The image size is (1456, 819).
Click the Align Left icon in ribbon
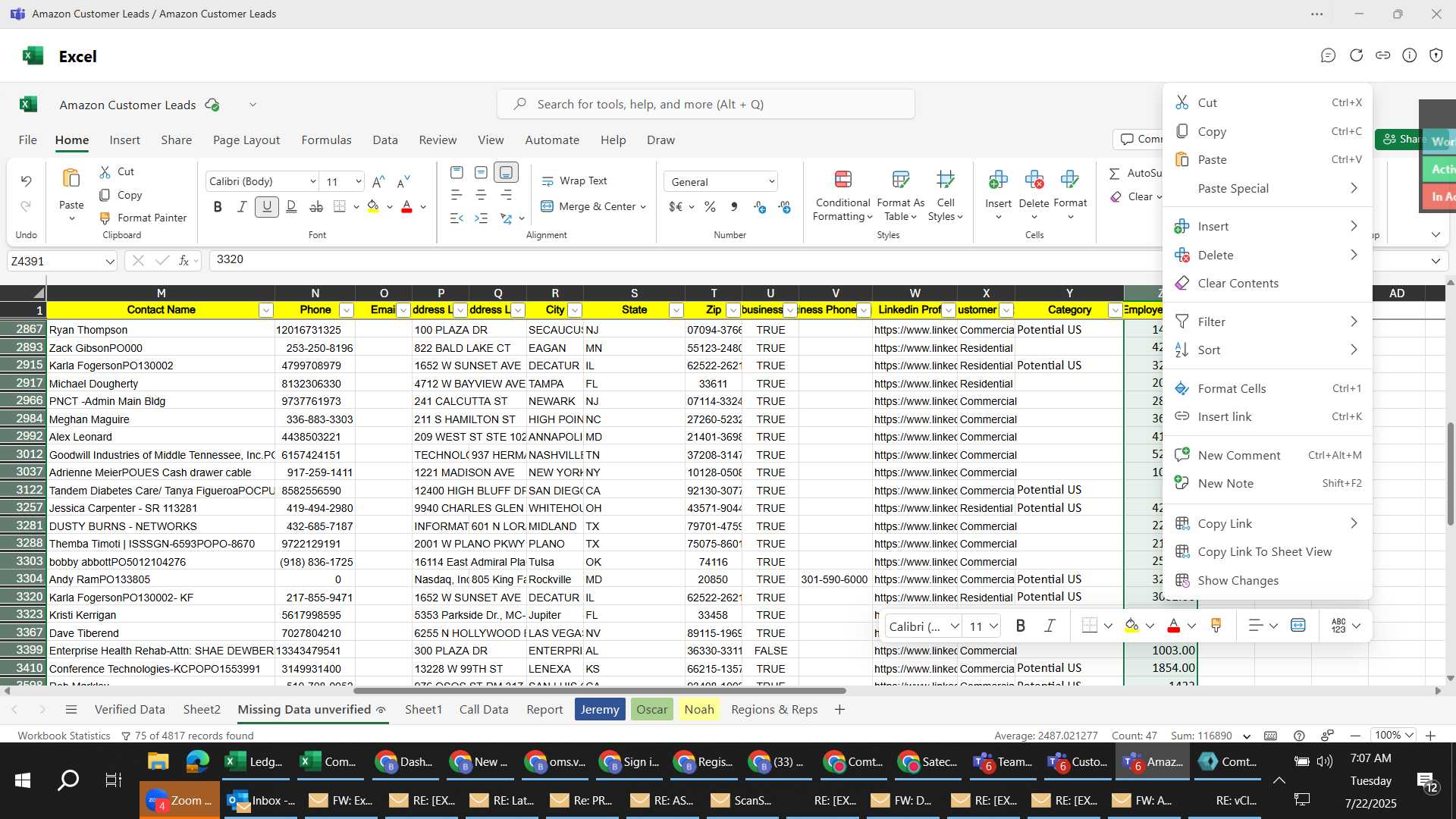click(x=456, y=196)
